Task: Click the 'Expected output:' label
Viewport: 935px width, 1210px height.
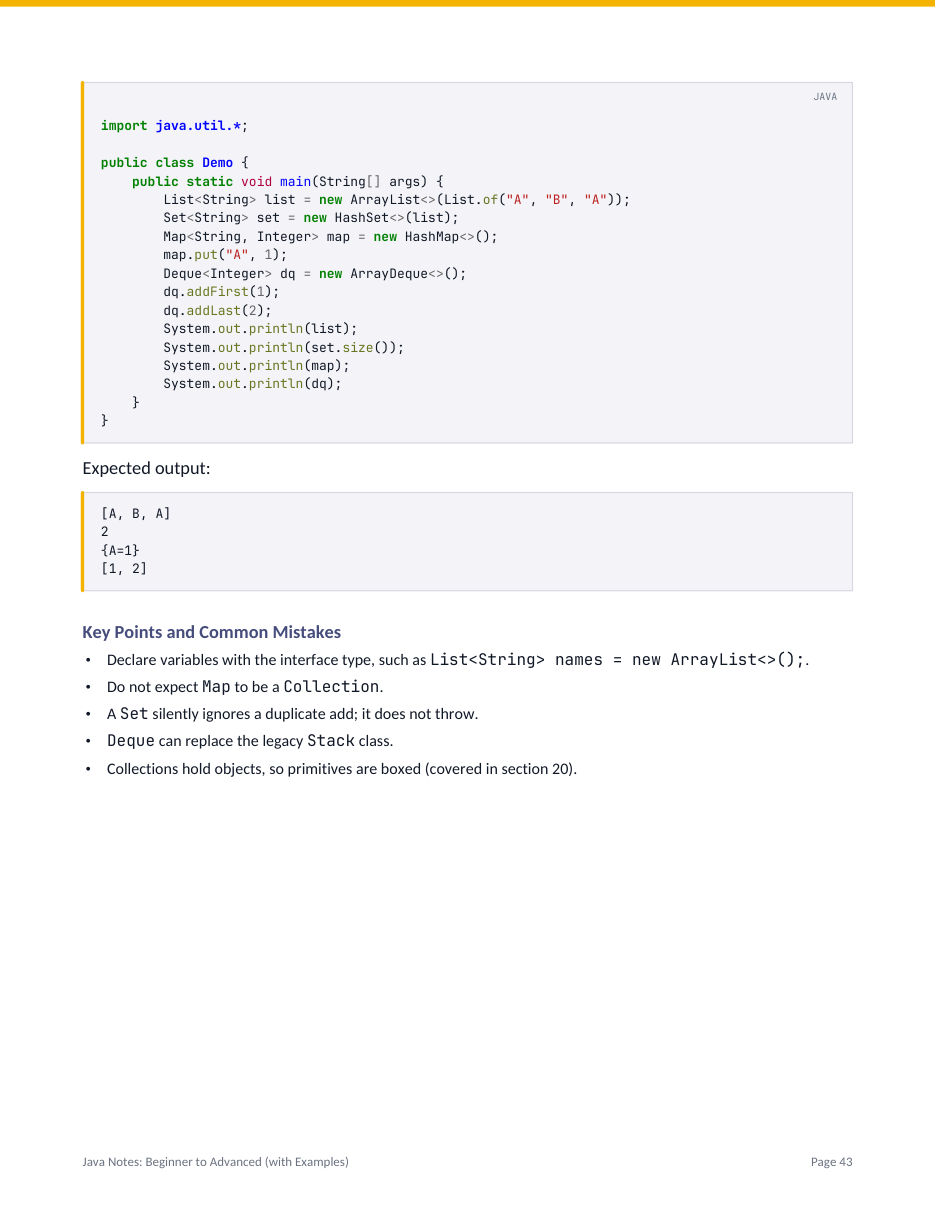Action: tap(146, 468)
